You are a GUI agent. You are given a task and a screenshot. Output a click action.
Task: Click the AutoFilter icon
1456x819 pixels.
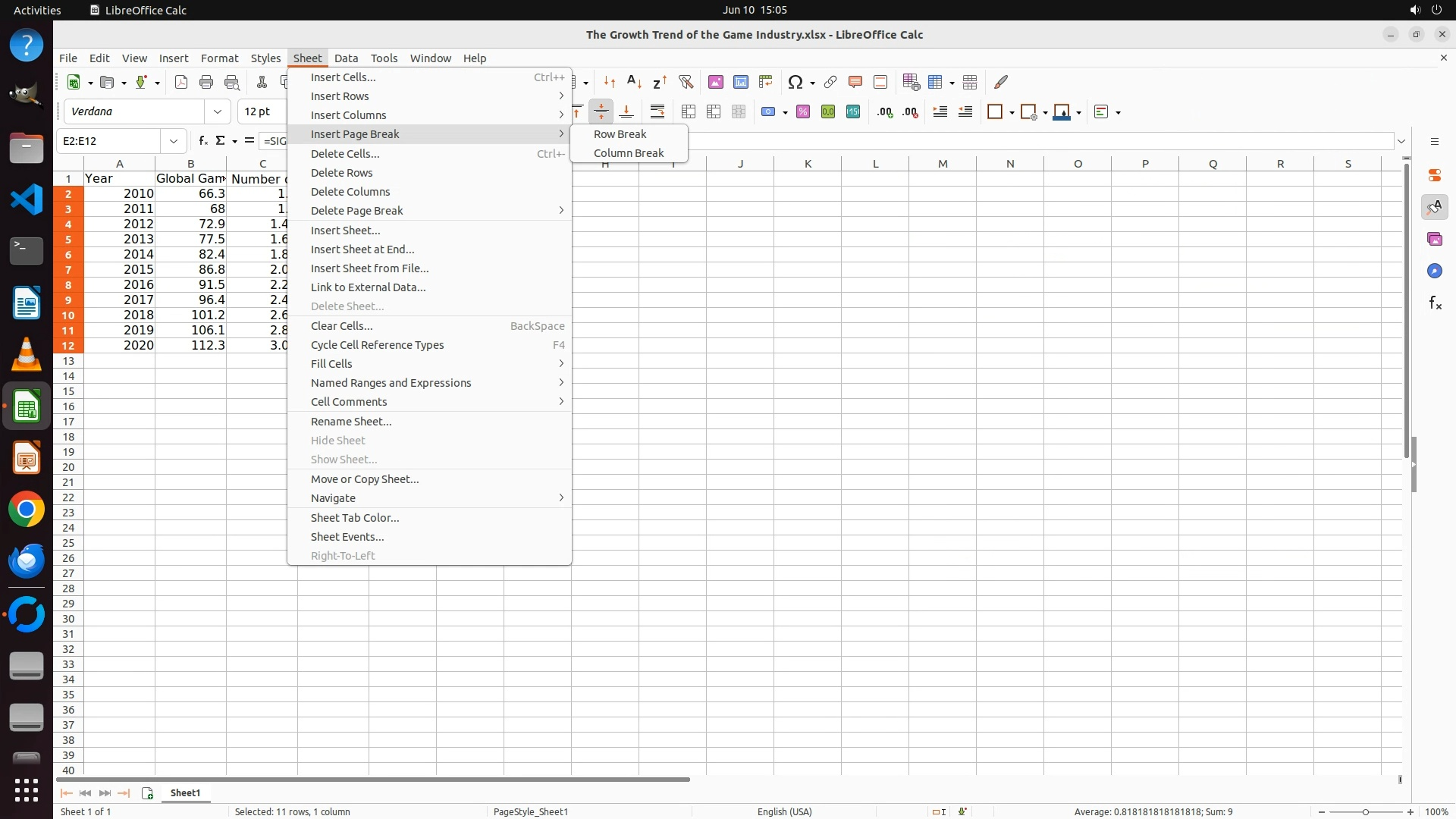coord(686,82)
